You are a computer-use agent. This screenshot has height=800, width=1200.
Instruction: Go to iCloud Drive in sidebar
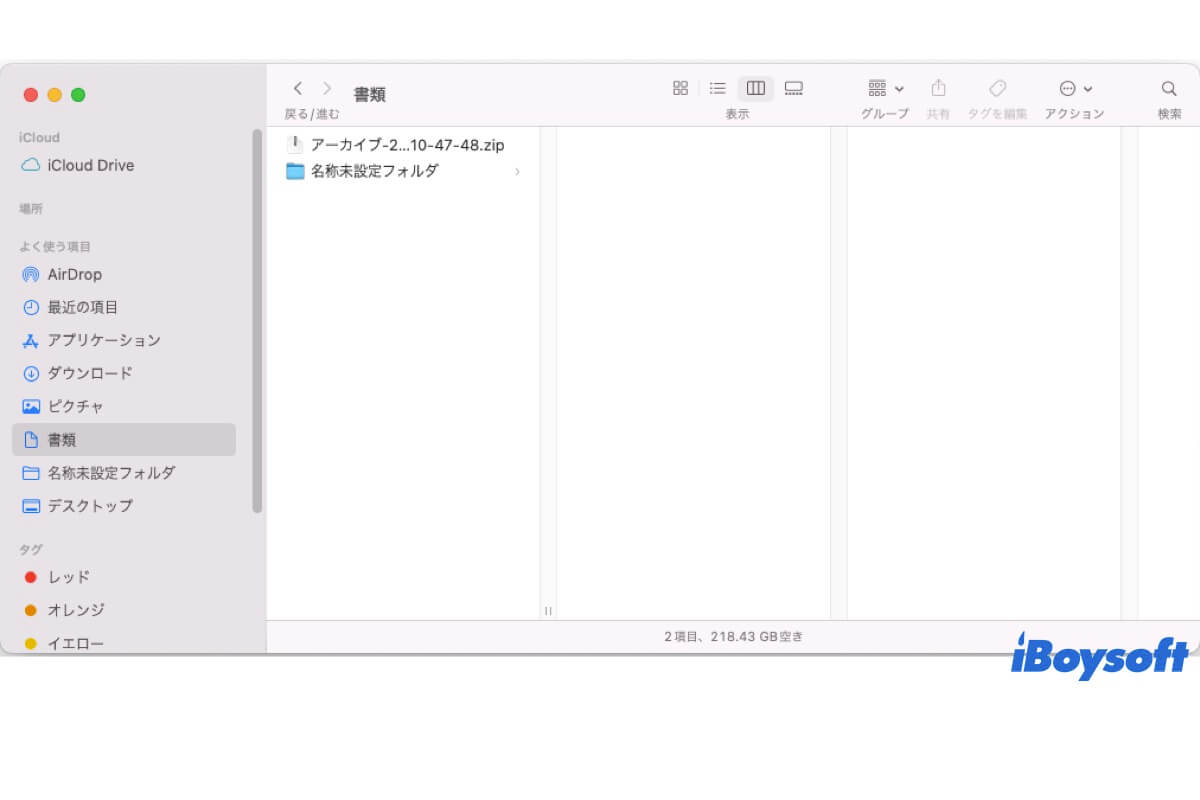90,165
